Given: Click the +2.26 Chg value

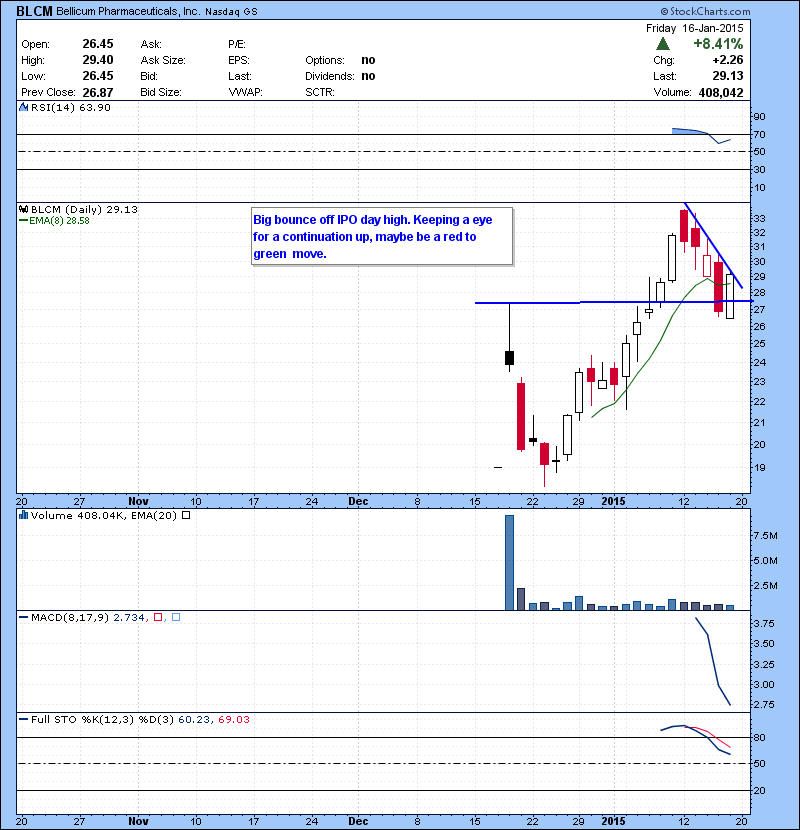Looking at the screenshot, I should tap(727, 60).
